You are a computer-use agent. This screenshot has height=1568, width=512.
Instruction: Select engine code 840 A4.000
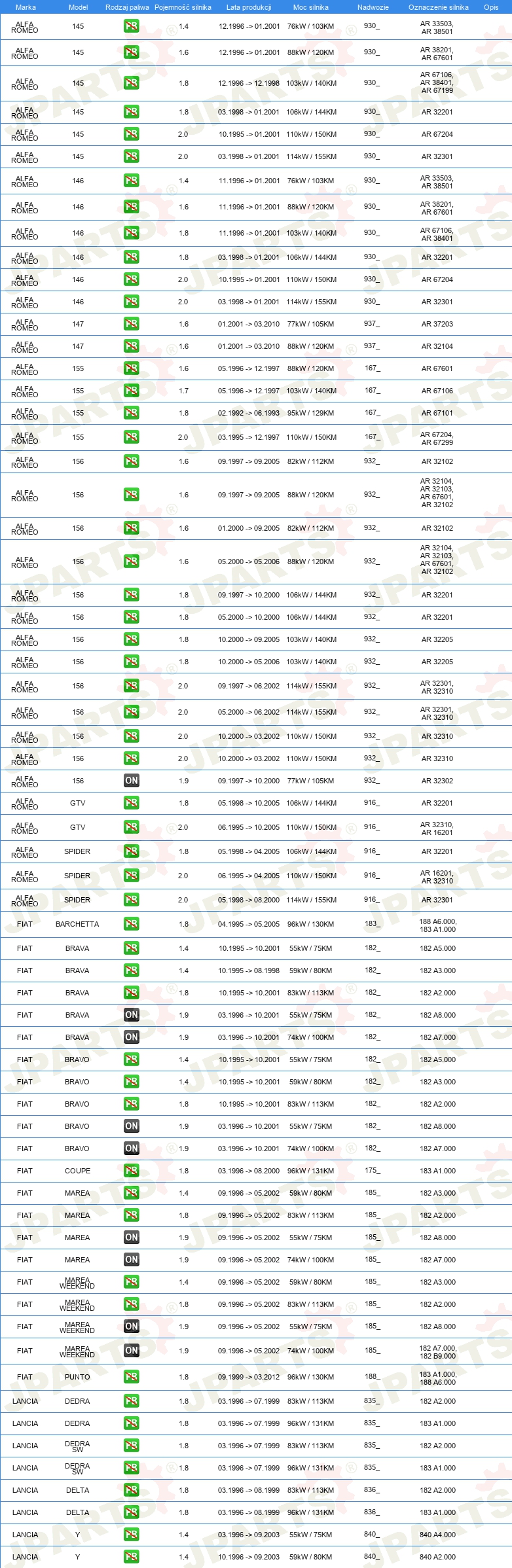click(437, 1535)
